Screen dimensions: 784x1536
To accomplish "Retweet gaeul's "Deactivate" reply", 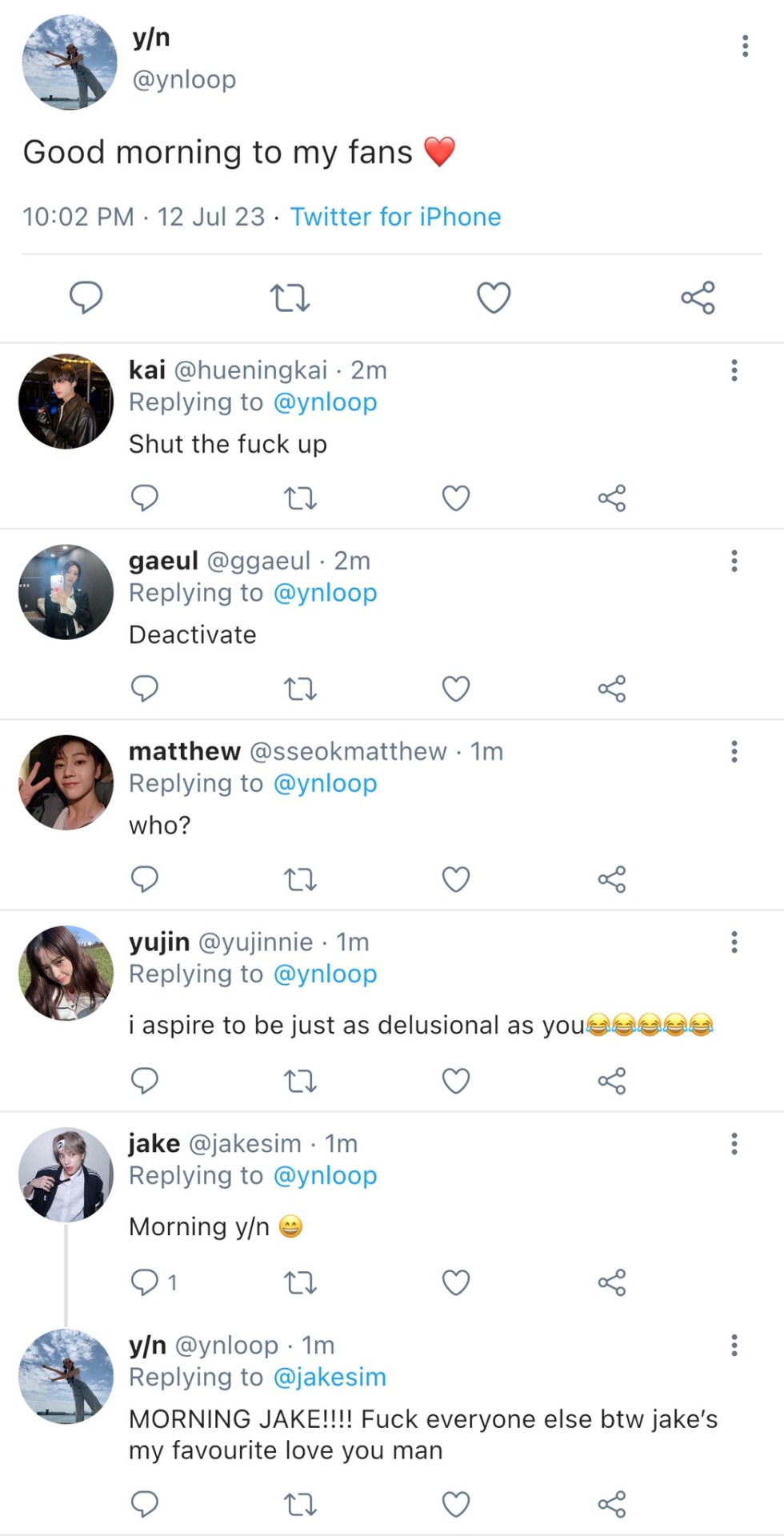I will 301,689.
